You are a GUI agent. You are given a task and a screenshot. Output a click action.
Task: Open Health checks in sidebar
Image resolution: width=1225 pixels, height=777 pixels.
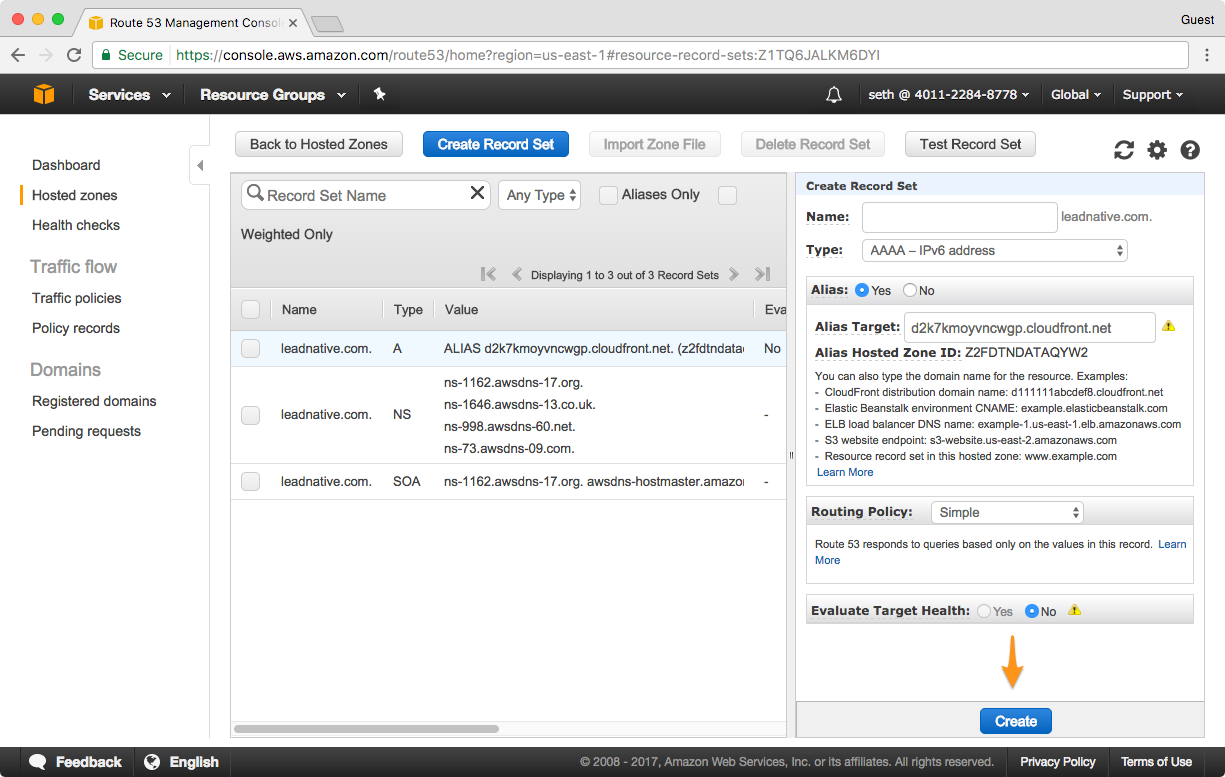coord(76,225)
